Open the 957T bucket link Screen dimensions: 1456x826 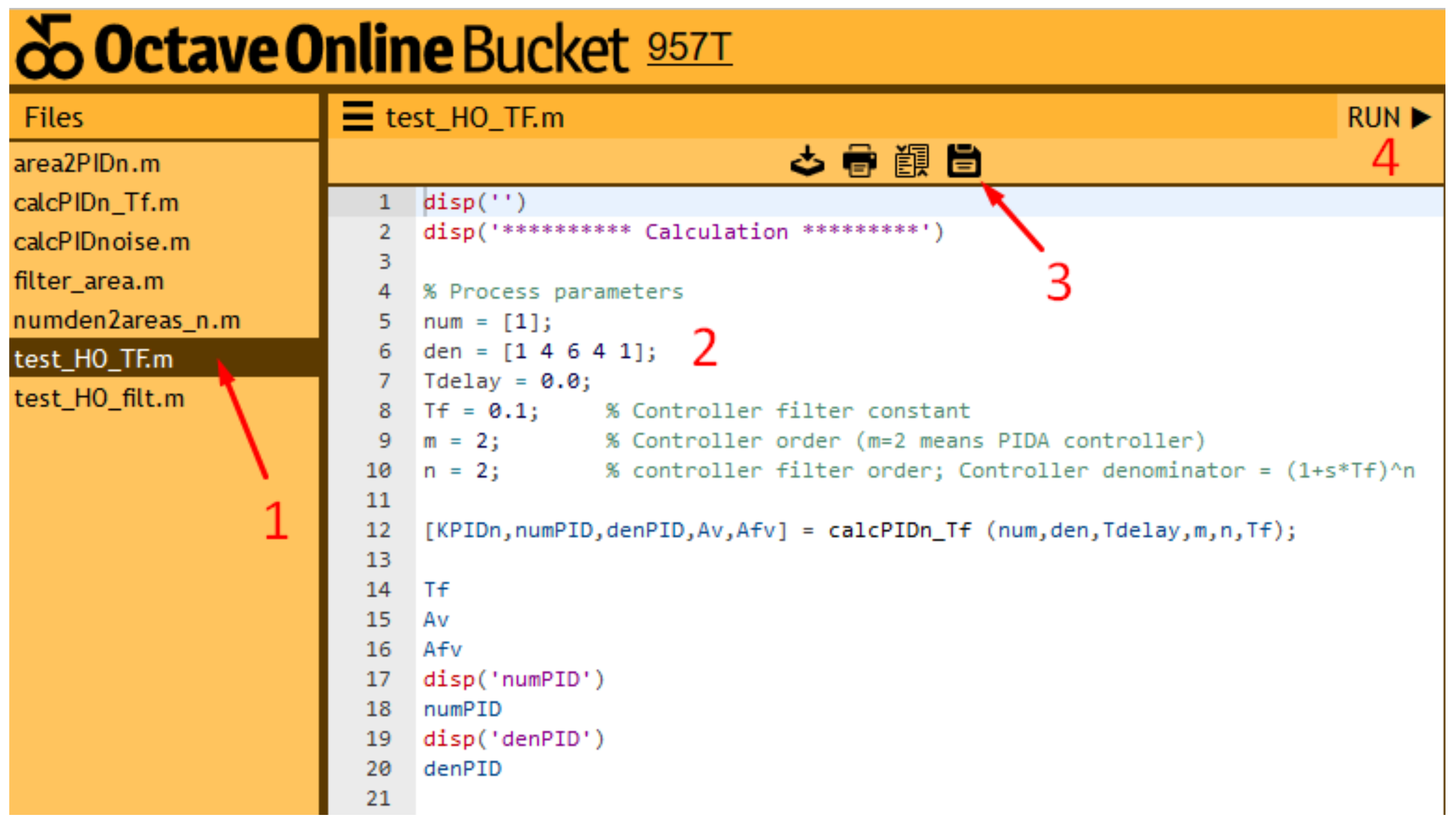(689, 47)
